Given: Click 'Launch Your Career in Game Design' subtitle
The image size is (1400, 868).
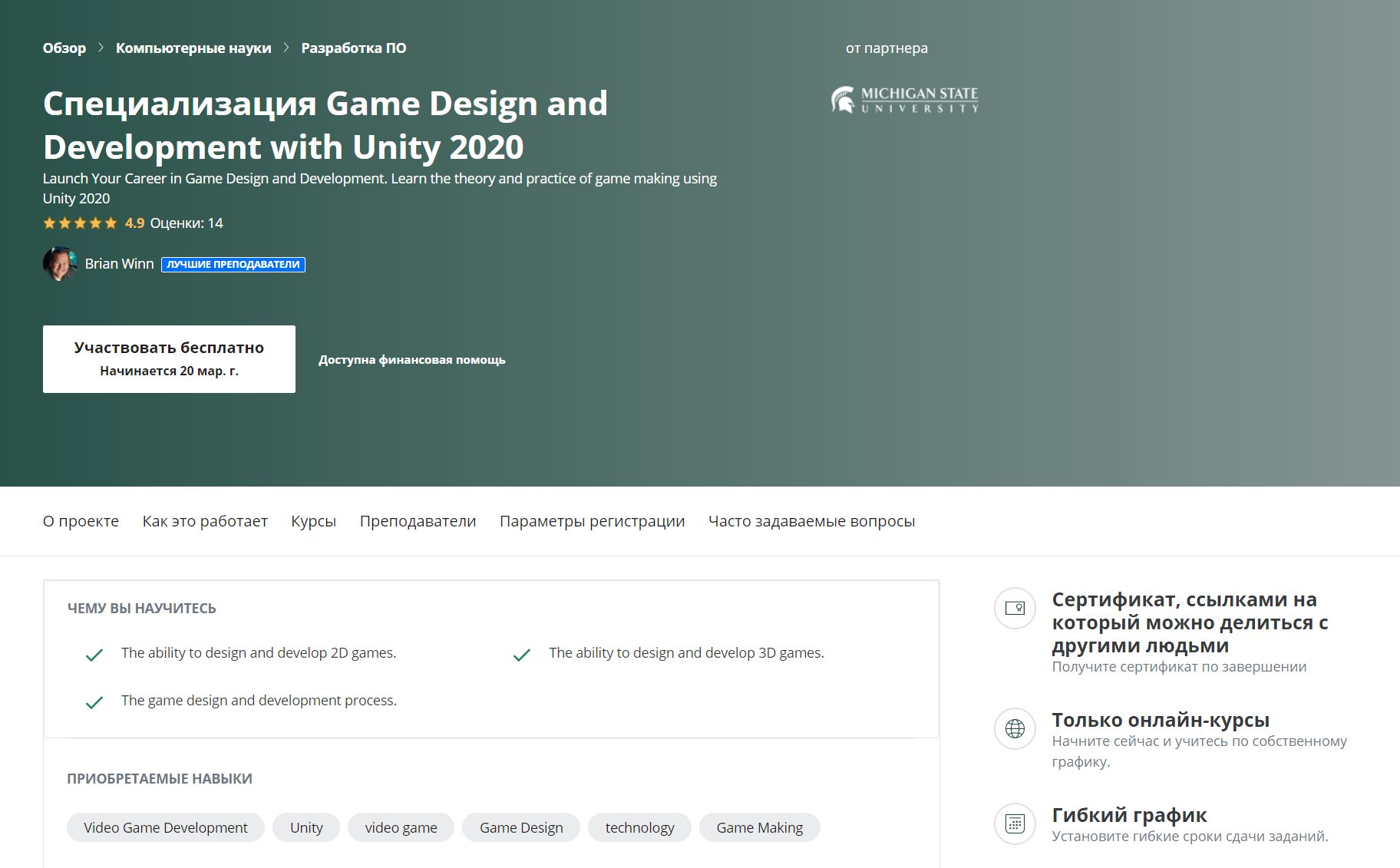Looking at the screenshot, I should 380,188.
